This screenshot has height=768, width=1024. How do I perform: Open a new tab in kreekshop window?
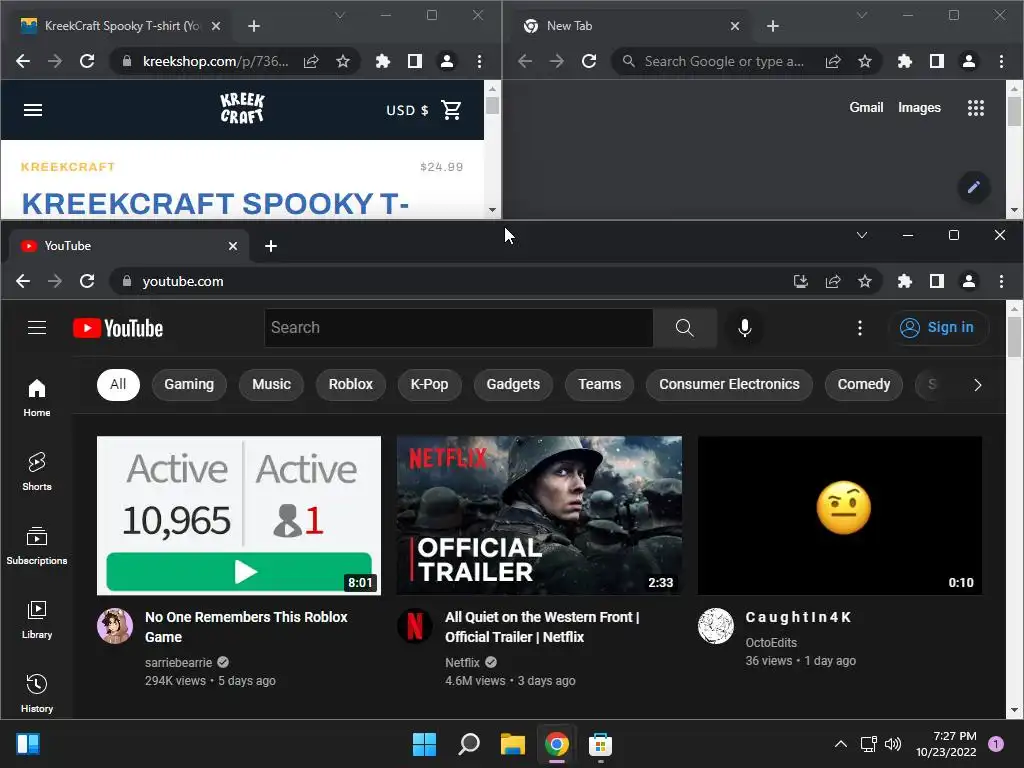click(x=254, y=26)
